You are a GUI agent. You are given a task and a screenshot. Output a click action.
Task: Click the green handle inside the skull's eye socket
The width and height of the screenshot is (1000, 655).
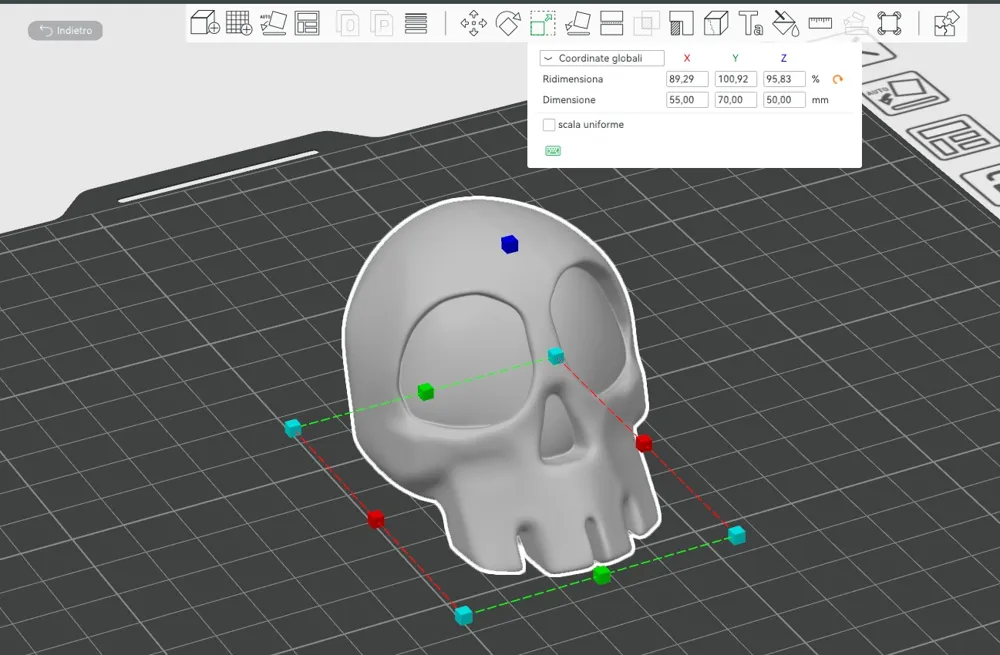425,391
